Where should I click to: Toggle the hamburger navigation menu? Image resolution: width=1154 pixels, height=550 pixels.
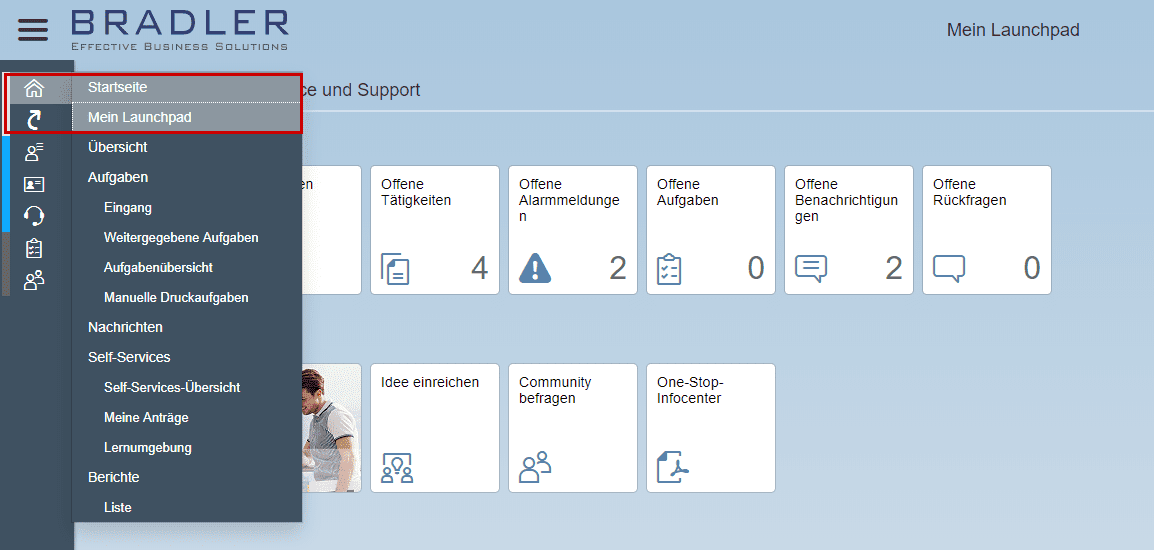[33, 29]
